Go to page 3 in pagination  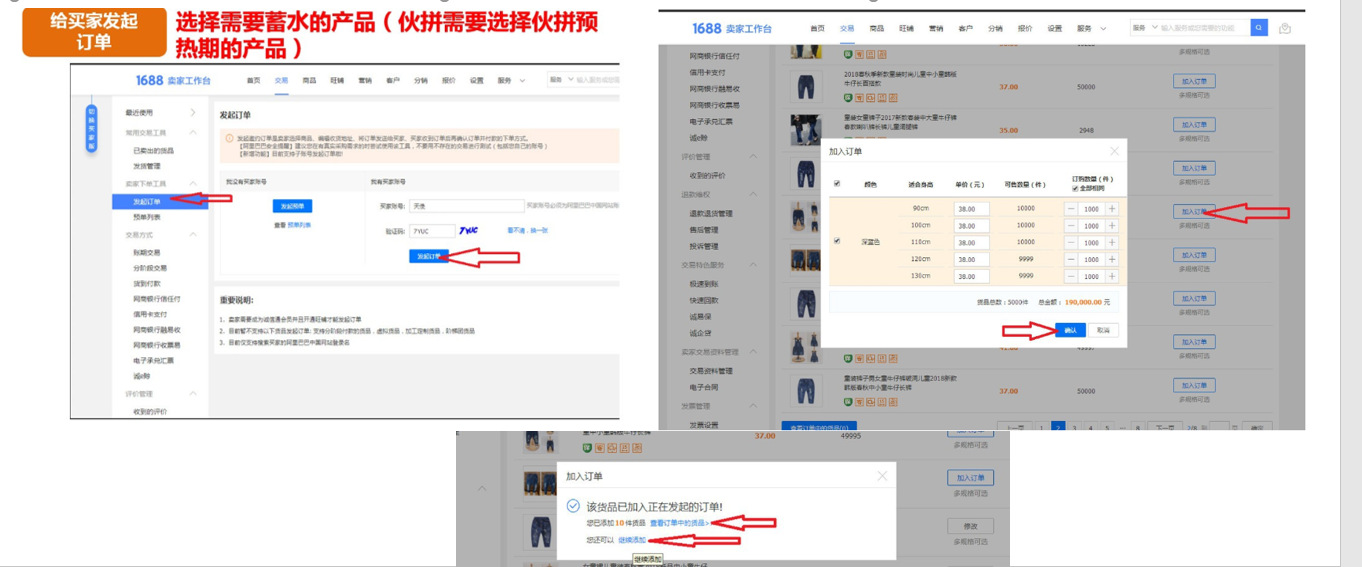[x=1075, y=428]
